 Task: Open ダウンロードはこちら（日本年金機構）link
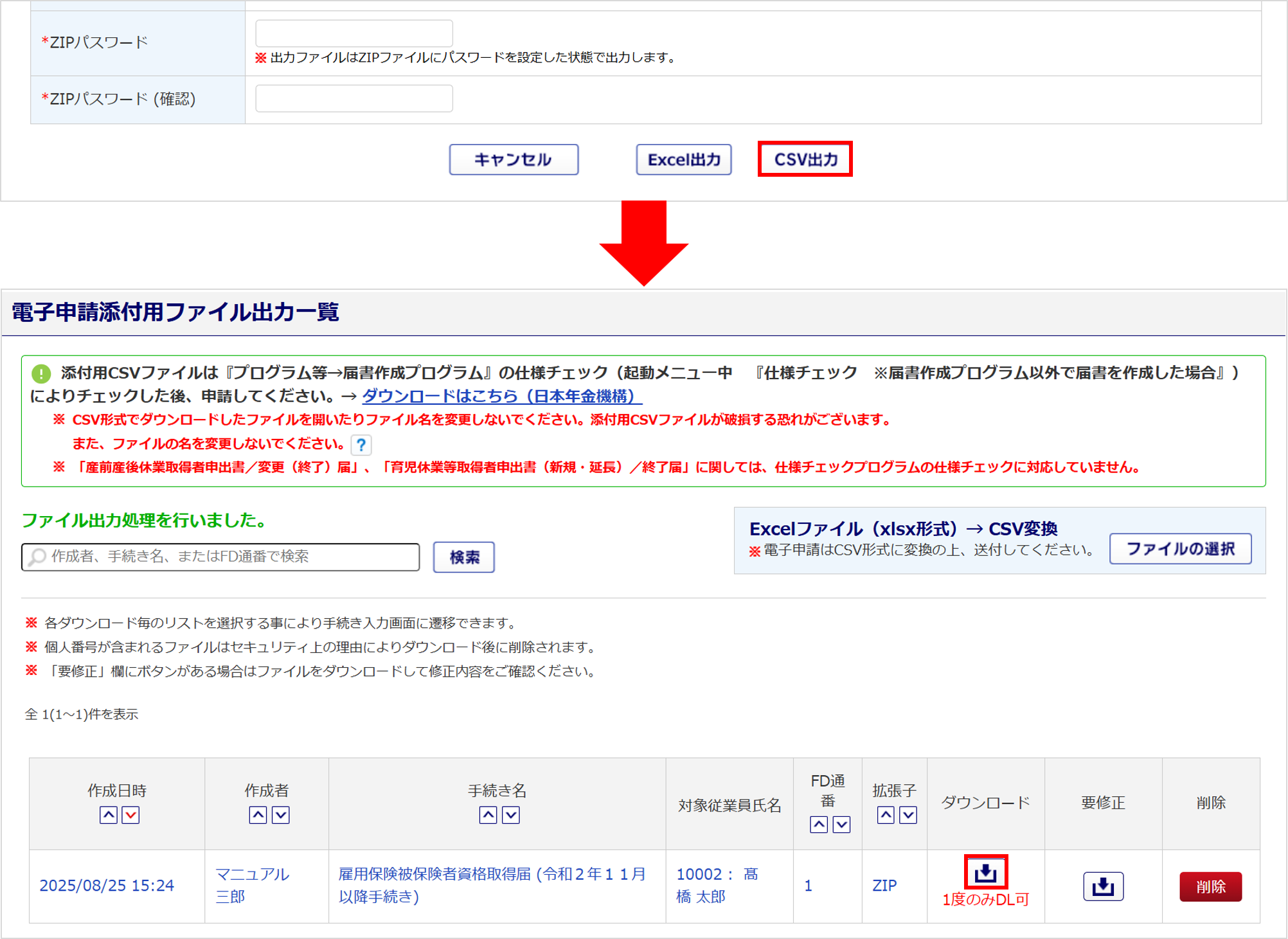click(501, 396)
